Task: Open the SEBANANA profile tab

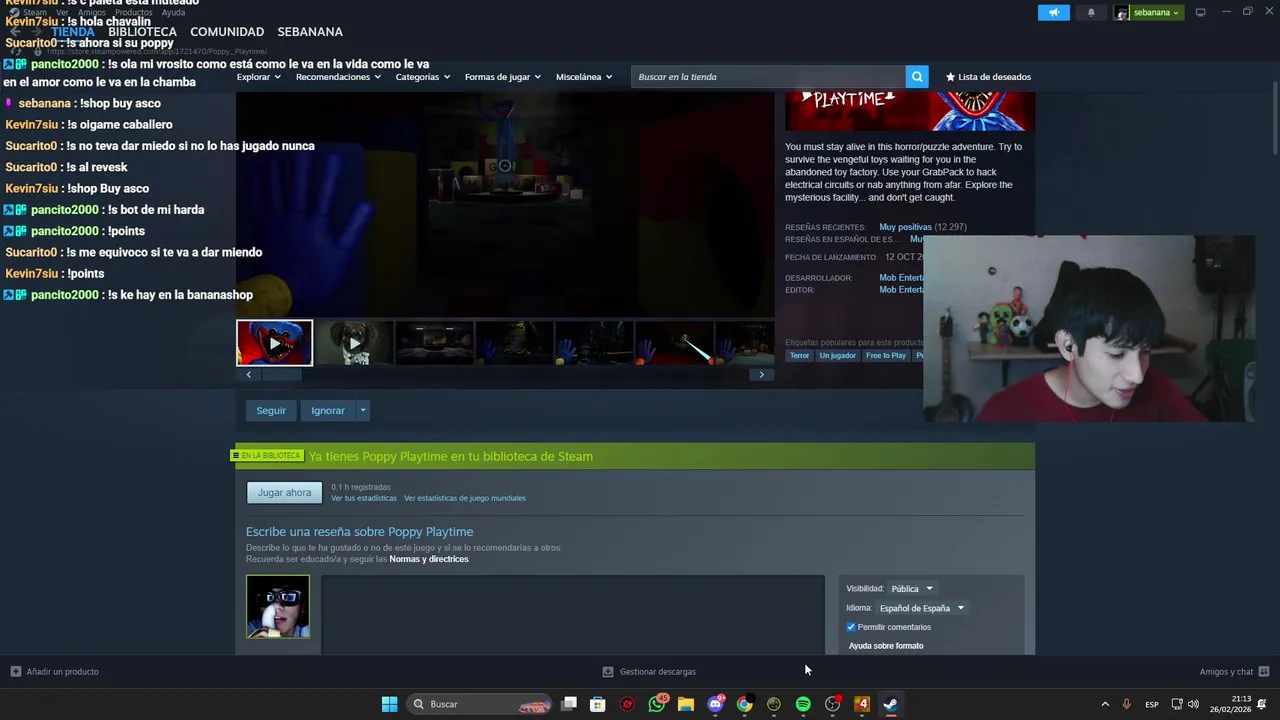Action: [310, 32]
